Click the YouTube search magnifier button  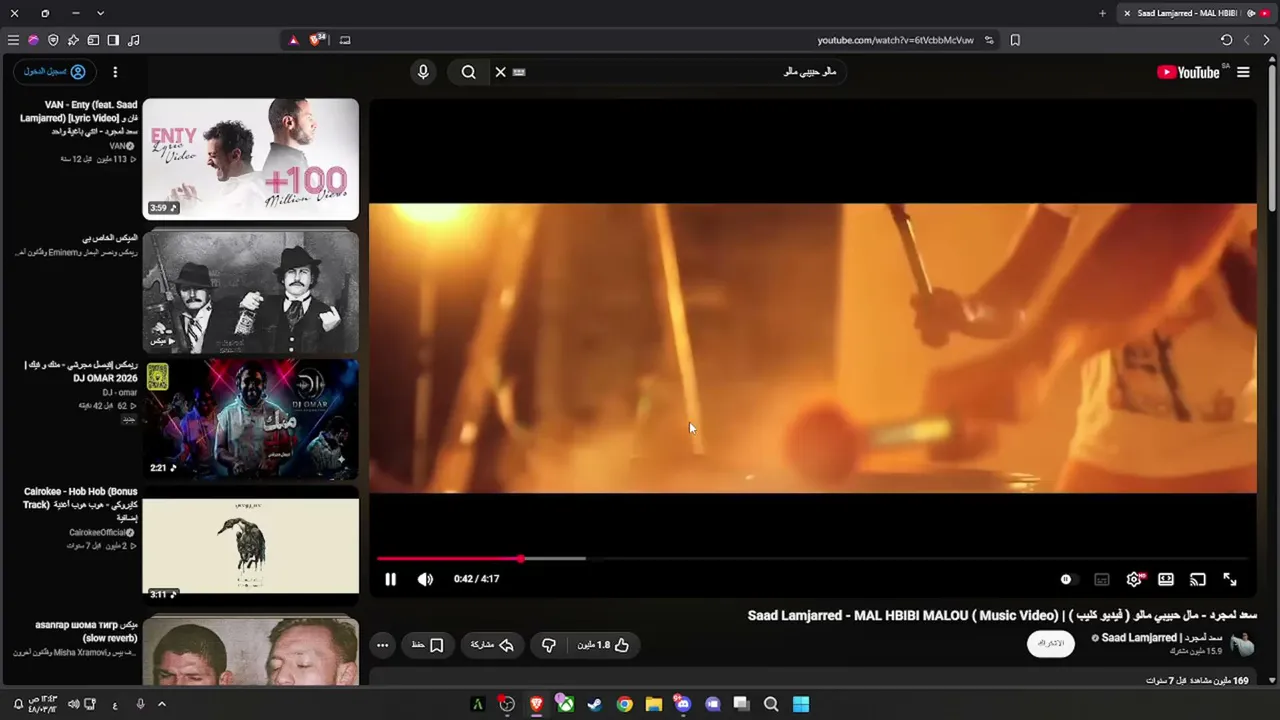pyautogui.click(x=469, y=72)
